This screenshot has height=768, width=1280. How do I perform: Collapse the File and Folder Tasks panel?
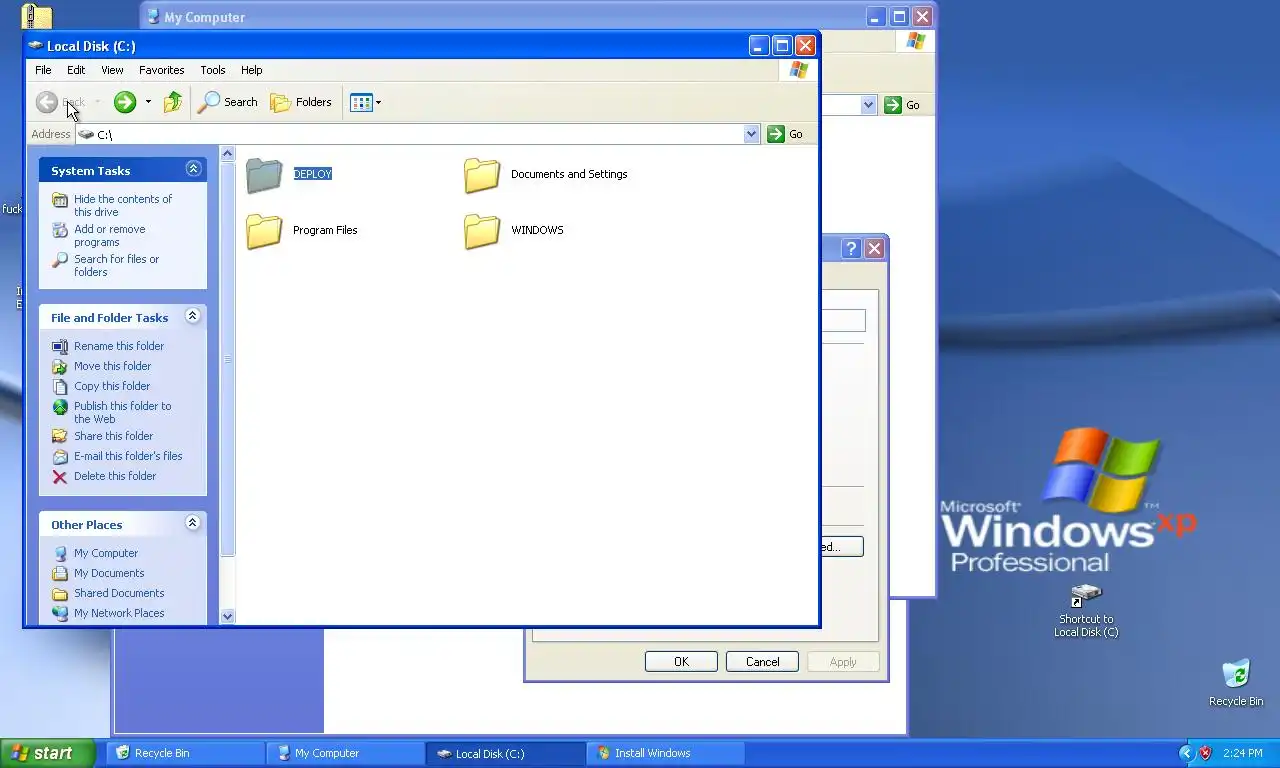[x=194, y=316]
